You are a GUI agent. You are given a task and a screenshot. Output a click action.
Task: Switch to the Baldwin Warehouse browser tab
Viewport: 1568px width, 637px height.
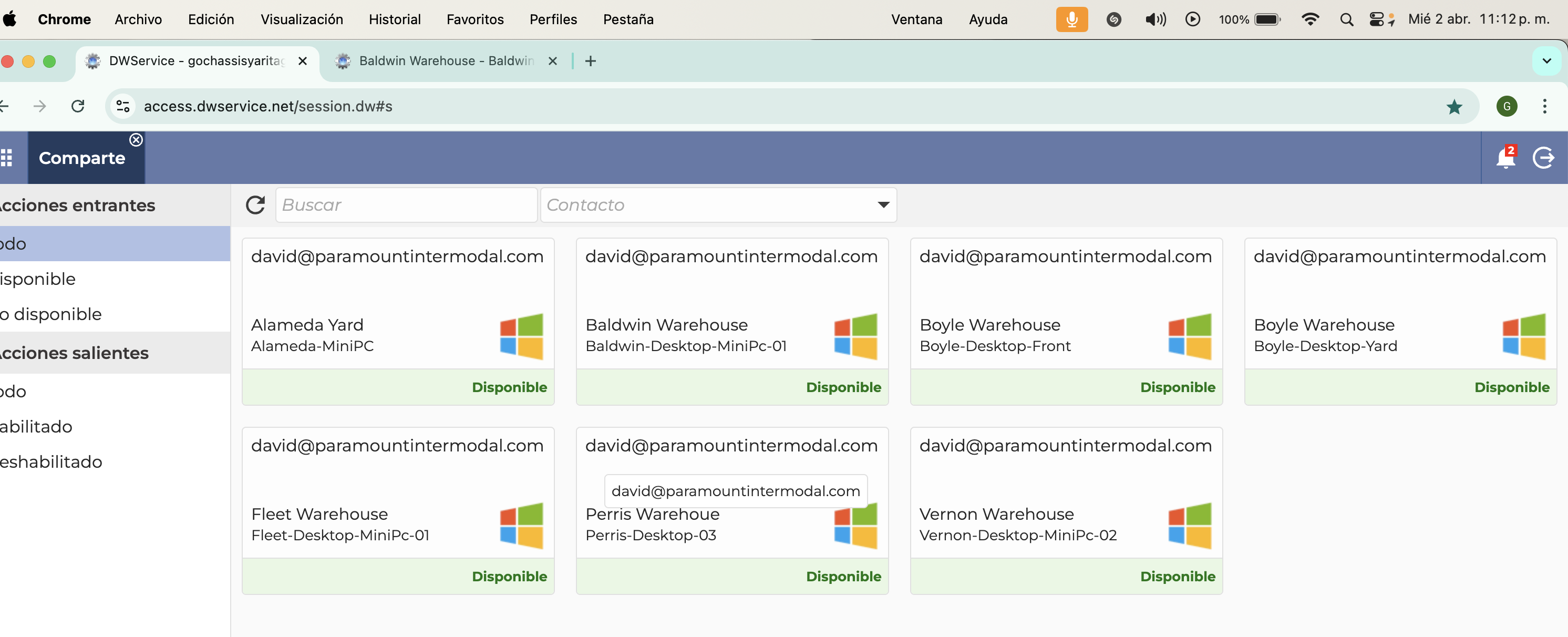[446, 61]
